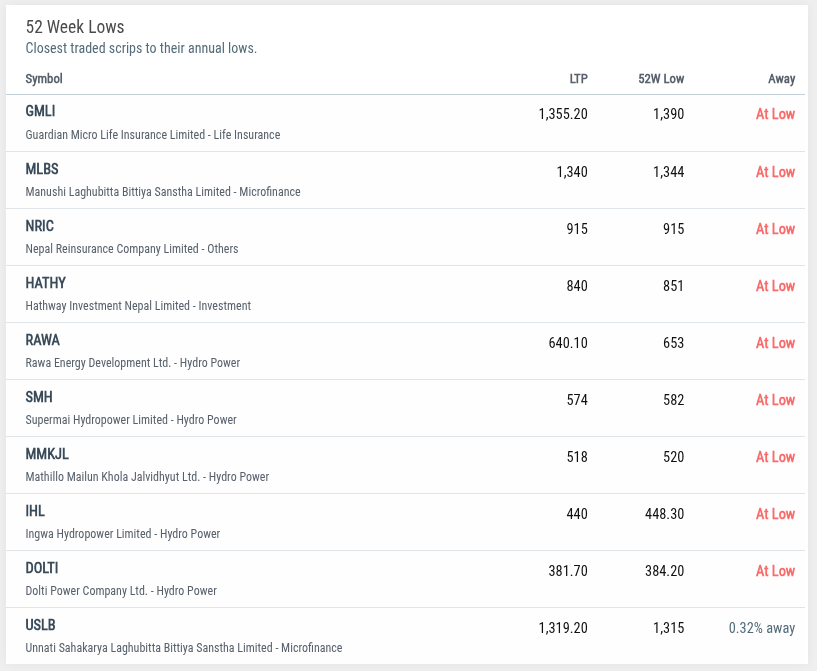This screenshot has width=817, height=671.
Task: Open the DOLTI symbol link
Action: pyautogui.click(x=42, y=568)
